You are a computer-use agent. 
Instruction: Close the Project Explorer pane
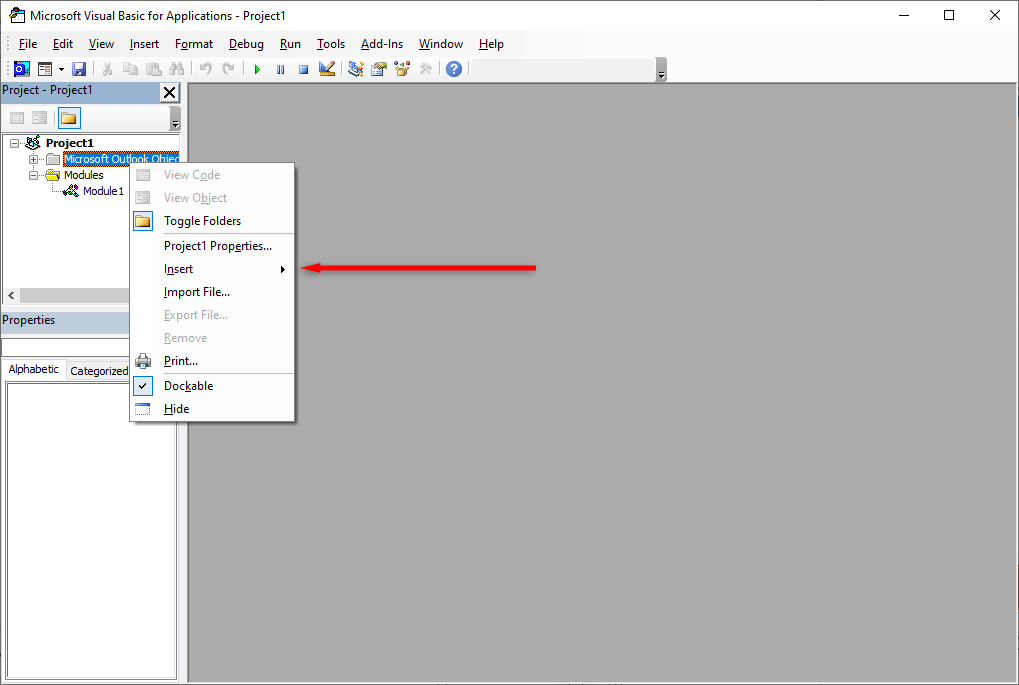pos(170,92)
